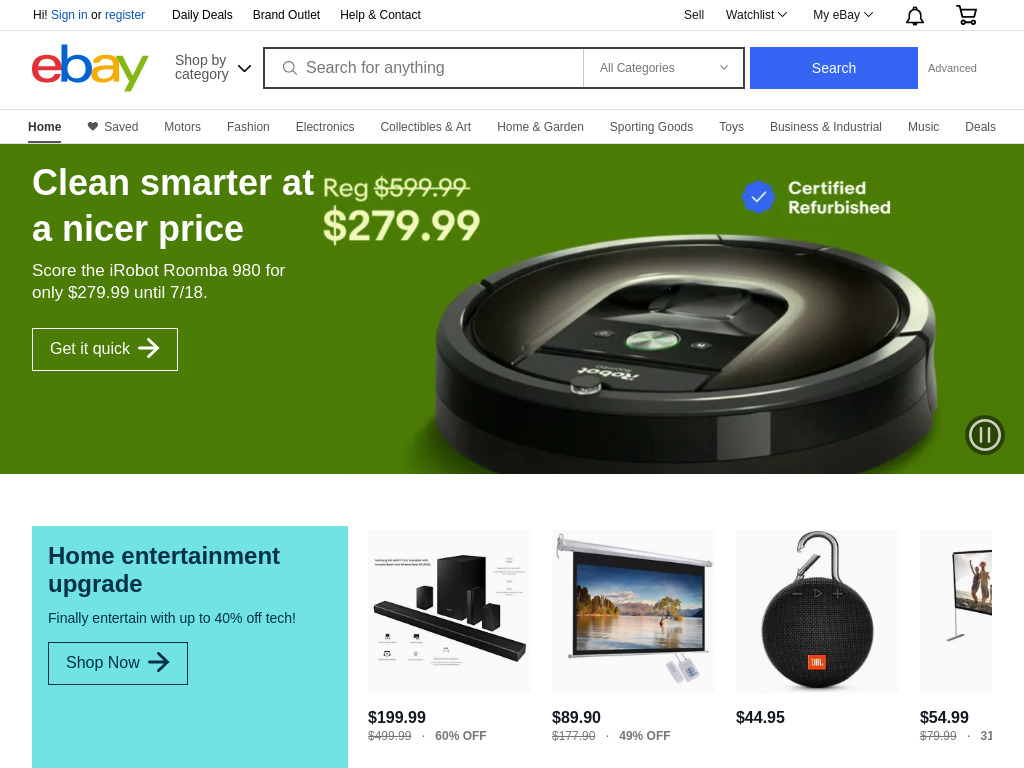Open the Daily Deals link
Screen dimensions: 1024x768
(202, 14)
